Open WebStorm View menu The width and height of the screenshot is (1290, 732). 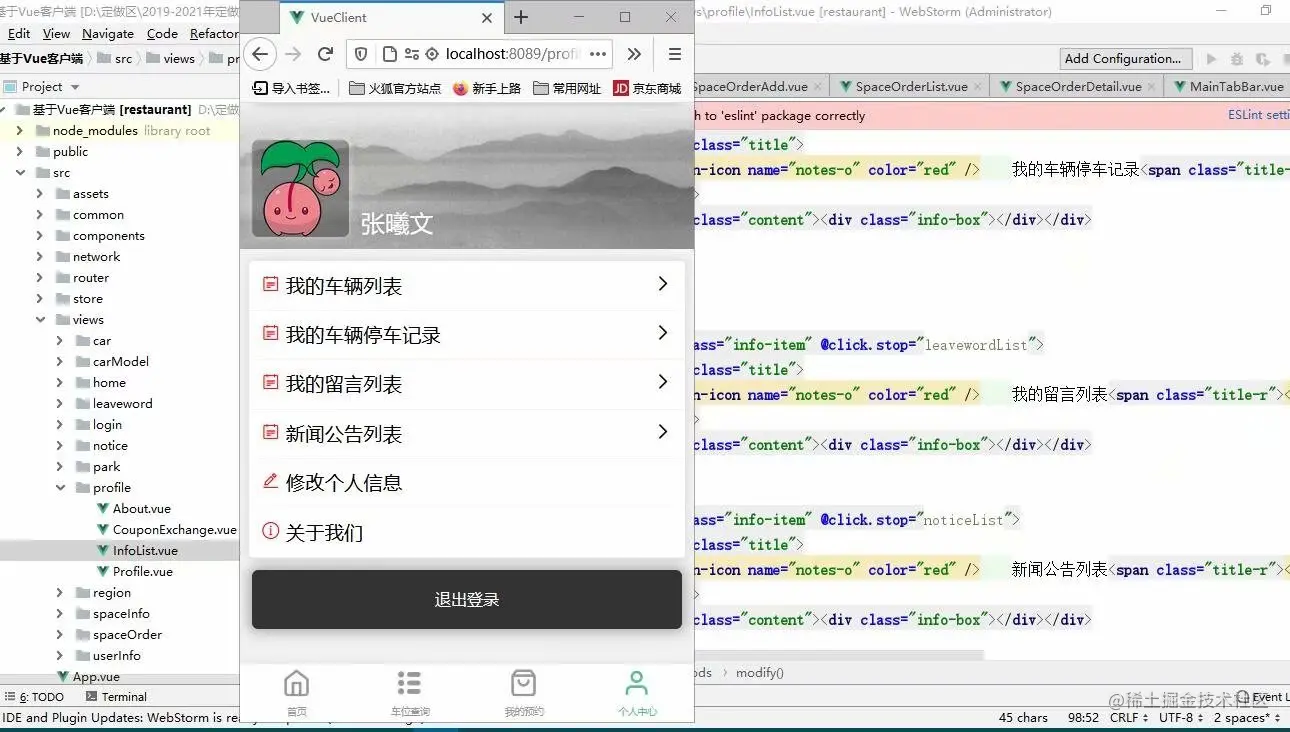coord(57,33)
